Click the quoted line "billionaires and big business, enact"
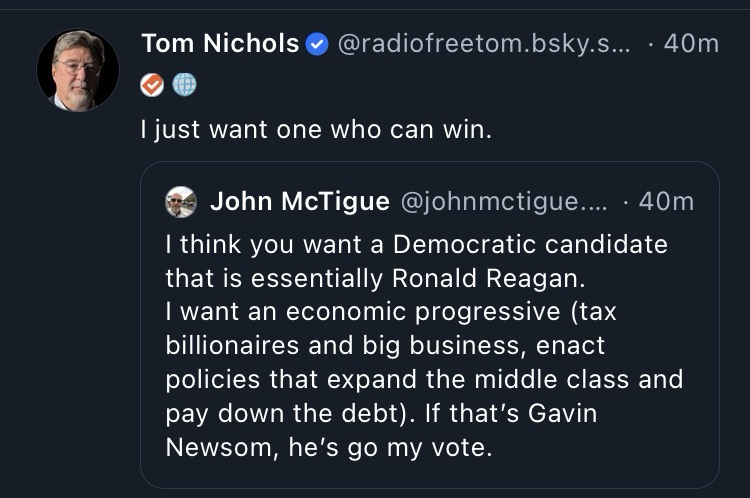The width and height of the screenshot is (750, 498). pyautogui.click(x=385, y=346)
